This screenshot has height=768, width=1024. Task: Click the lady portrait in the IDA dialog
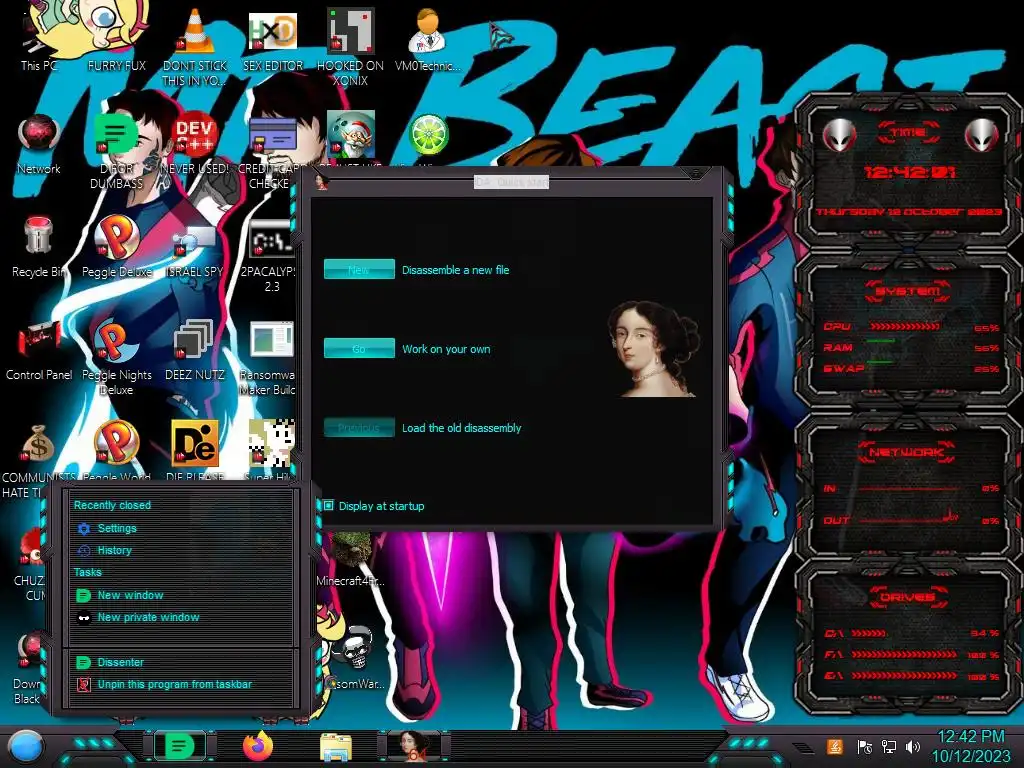pos(654,349)
